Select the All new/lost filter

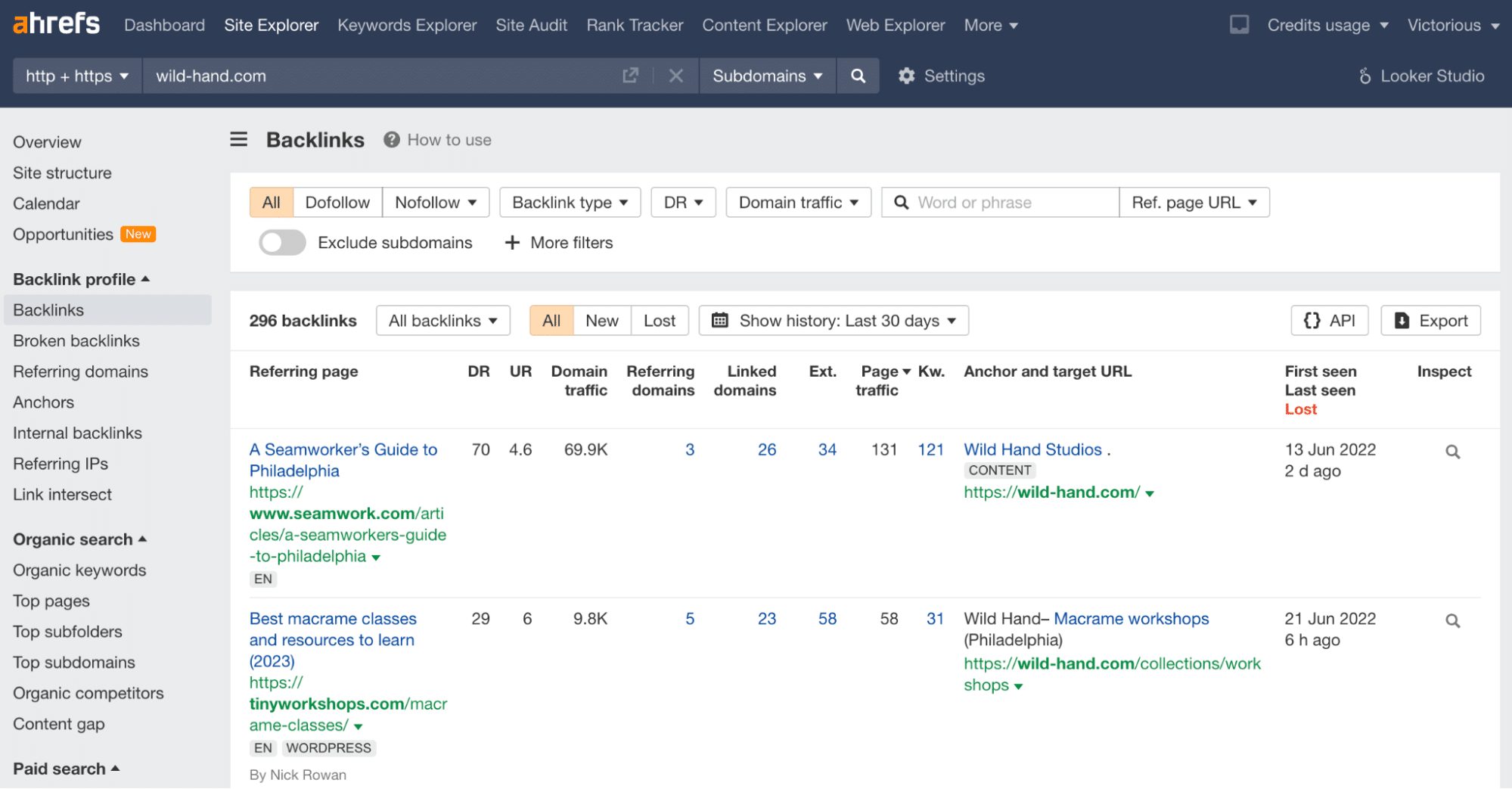(x=551, y=321)
